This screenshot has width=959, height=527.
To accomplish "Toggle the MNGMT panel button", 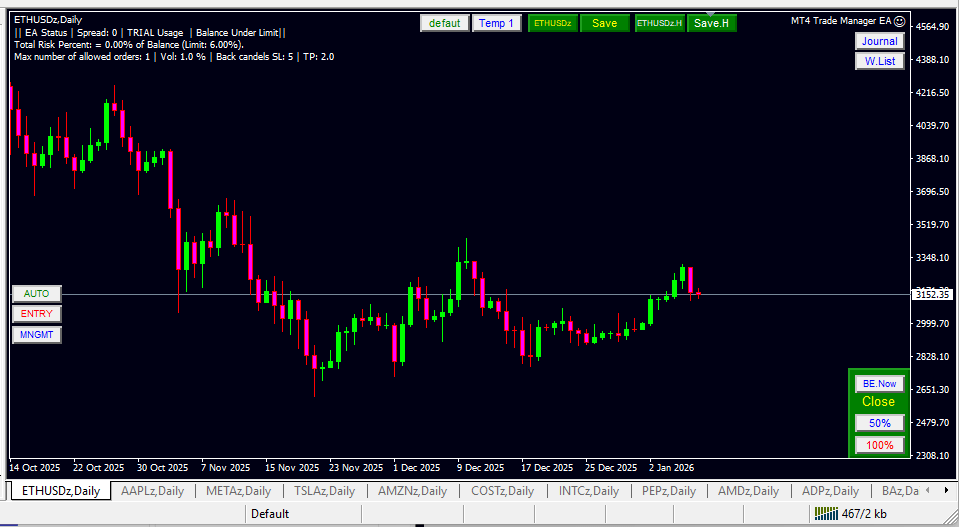I will pyautogui.click(x=37, y=335).
